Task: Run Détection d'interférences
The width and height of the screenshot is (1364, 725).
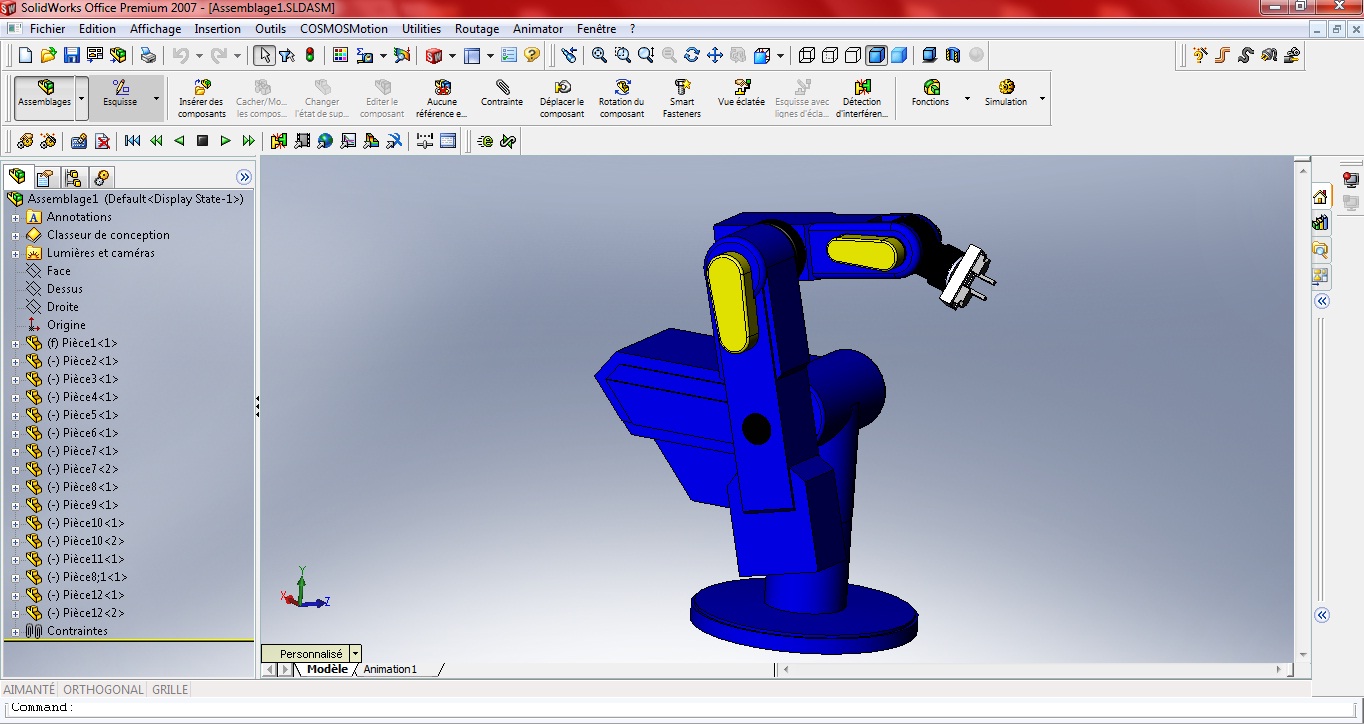Action: coord(862,100)
